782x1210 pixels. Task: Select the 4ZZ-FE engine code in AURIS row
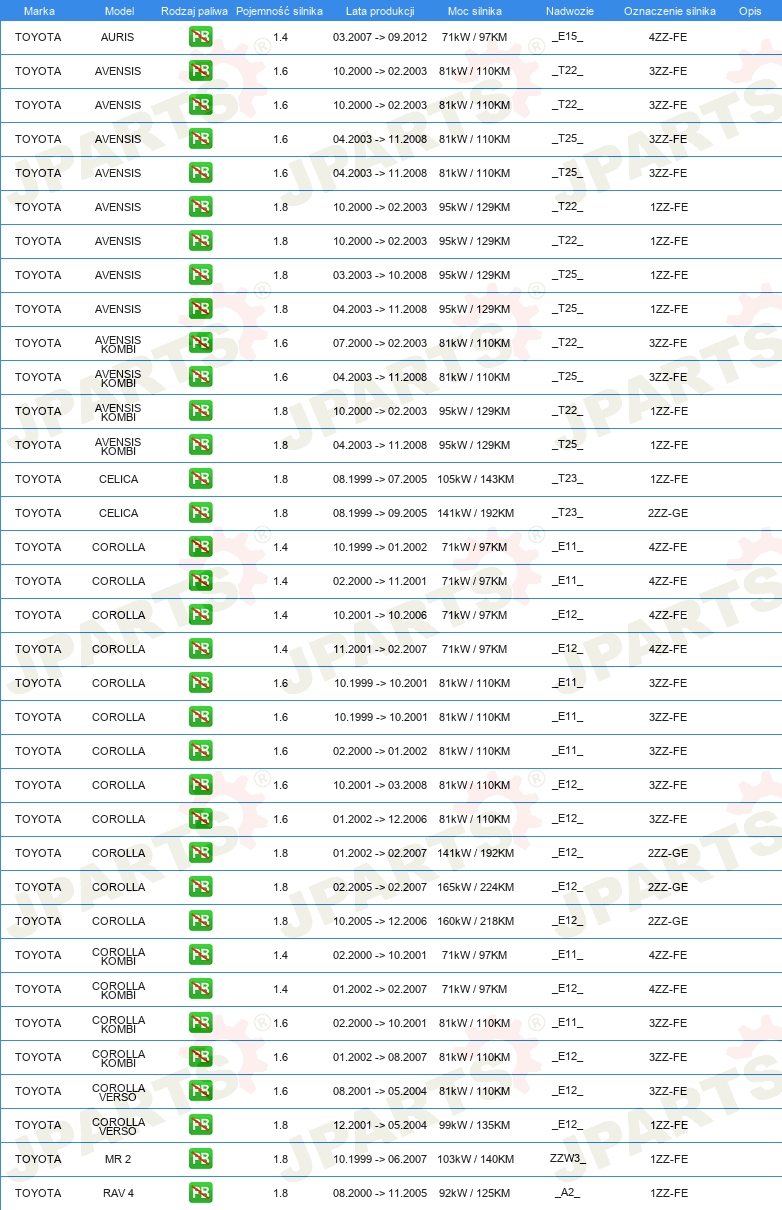[x=668, y=37]
